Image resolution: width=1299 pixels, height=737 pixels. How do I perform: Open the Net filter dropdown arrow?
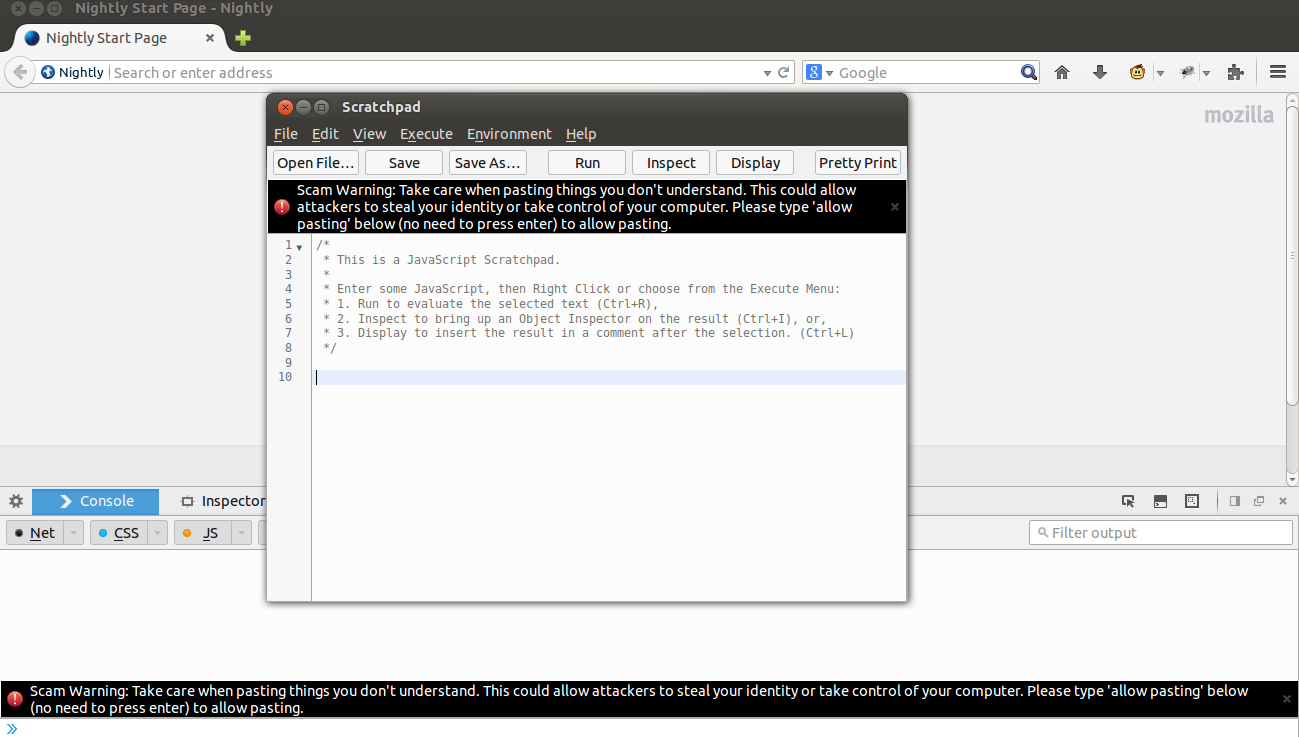(73, 533)
